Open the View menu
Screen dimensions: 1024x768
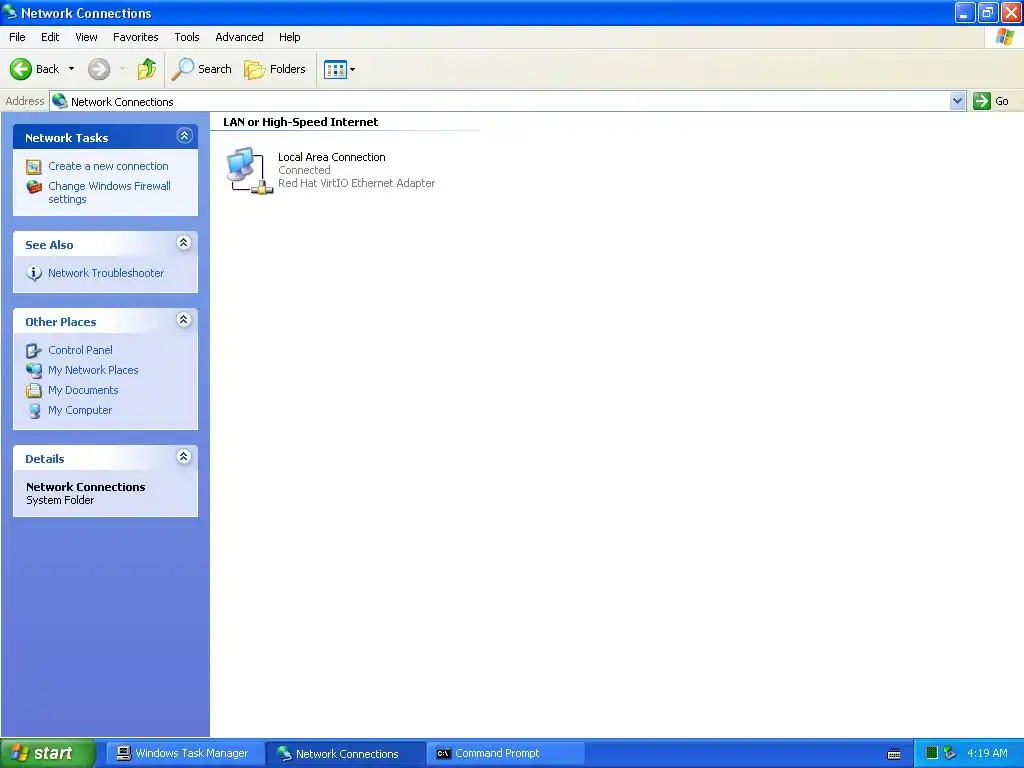coord(86,37)
